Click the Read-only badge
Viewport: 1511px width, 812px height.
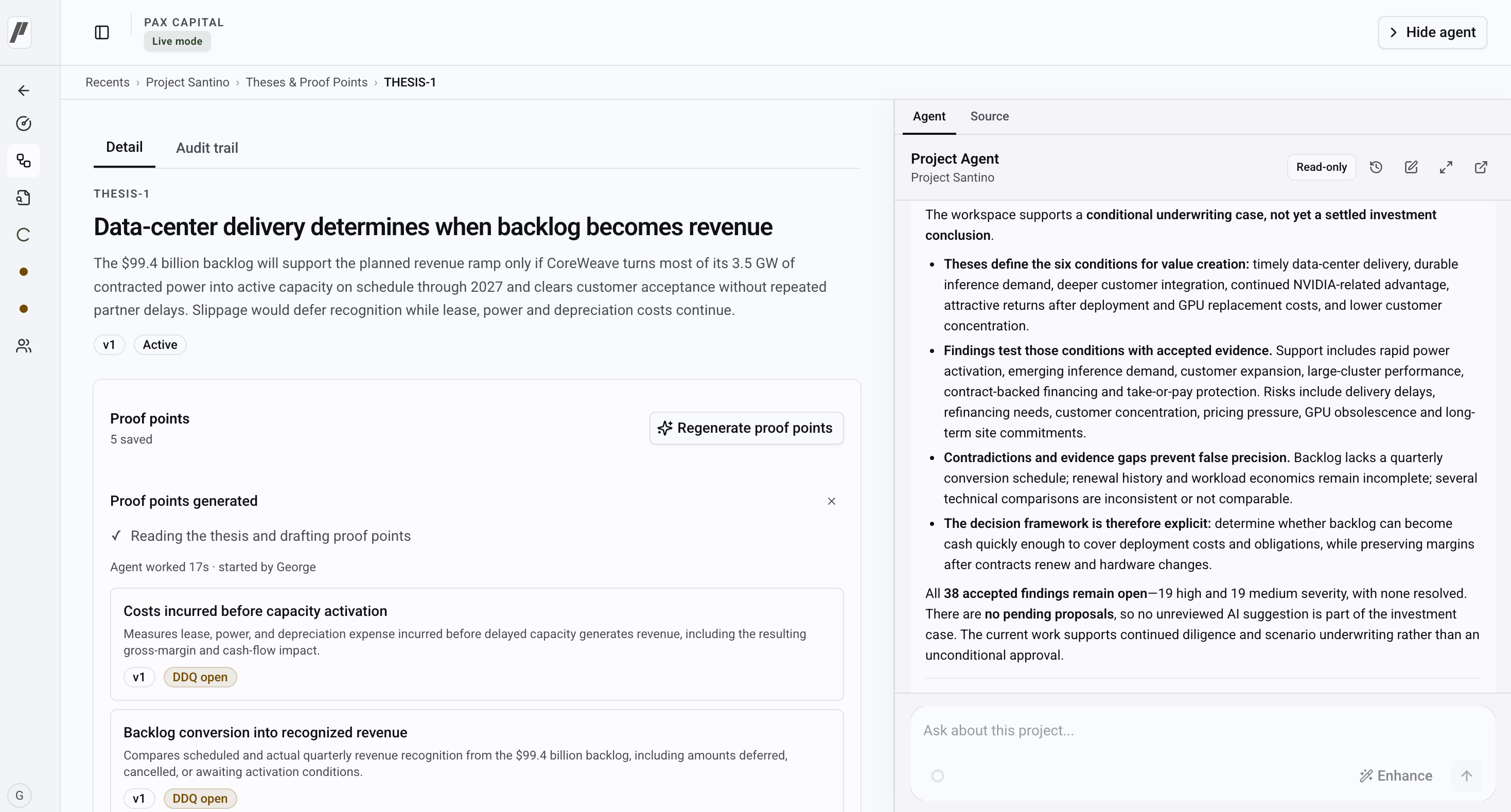coord(1322,167)
